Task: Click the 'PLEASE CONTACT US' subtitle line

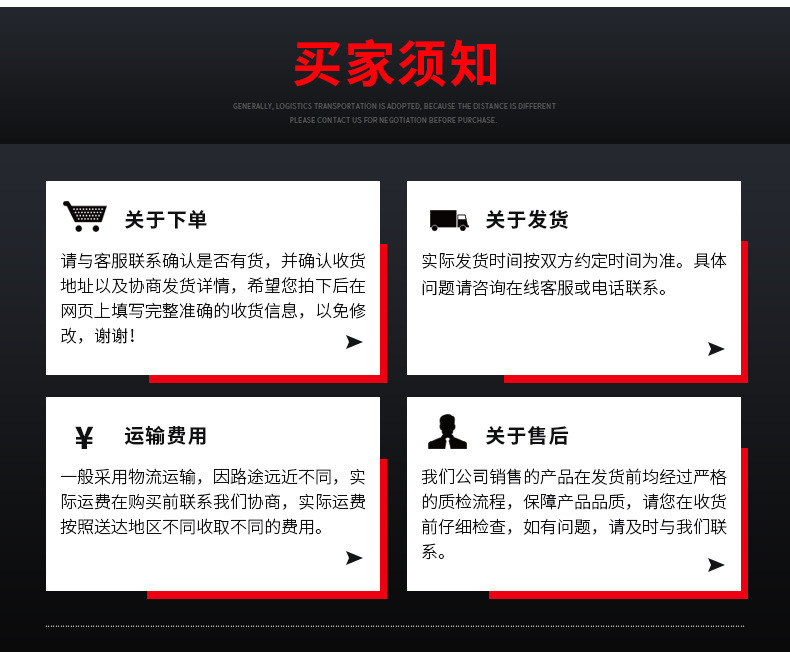Action: [393, 120]
